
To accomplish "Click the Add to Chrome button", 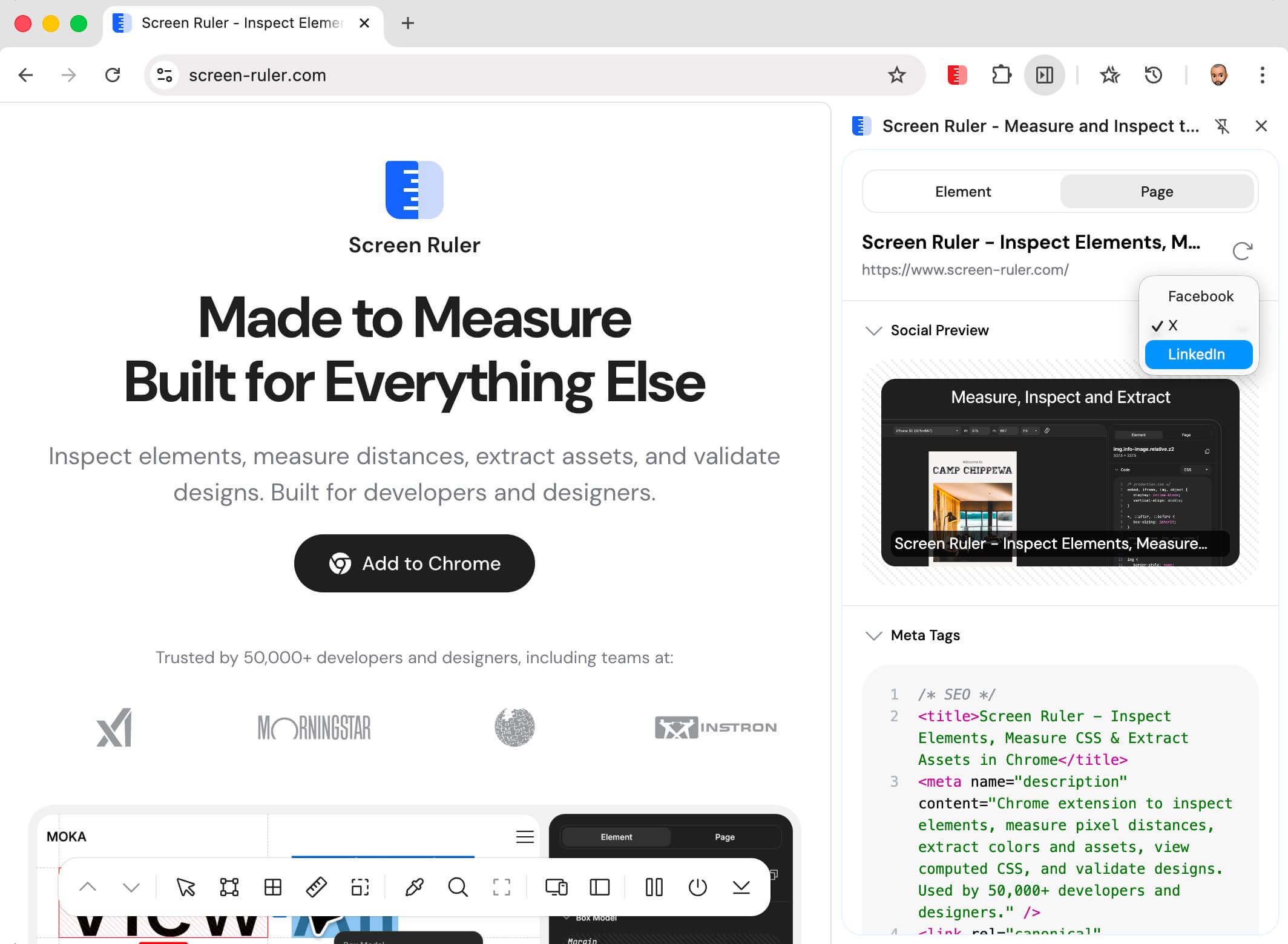I will tap(415, 563).
